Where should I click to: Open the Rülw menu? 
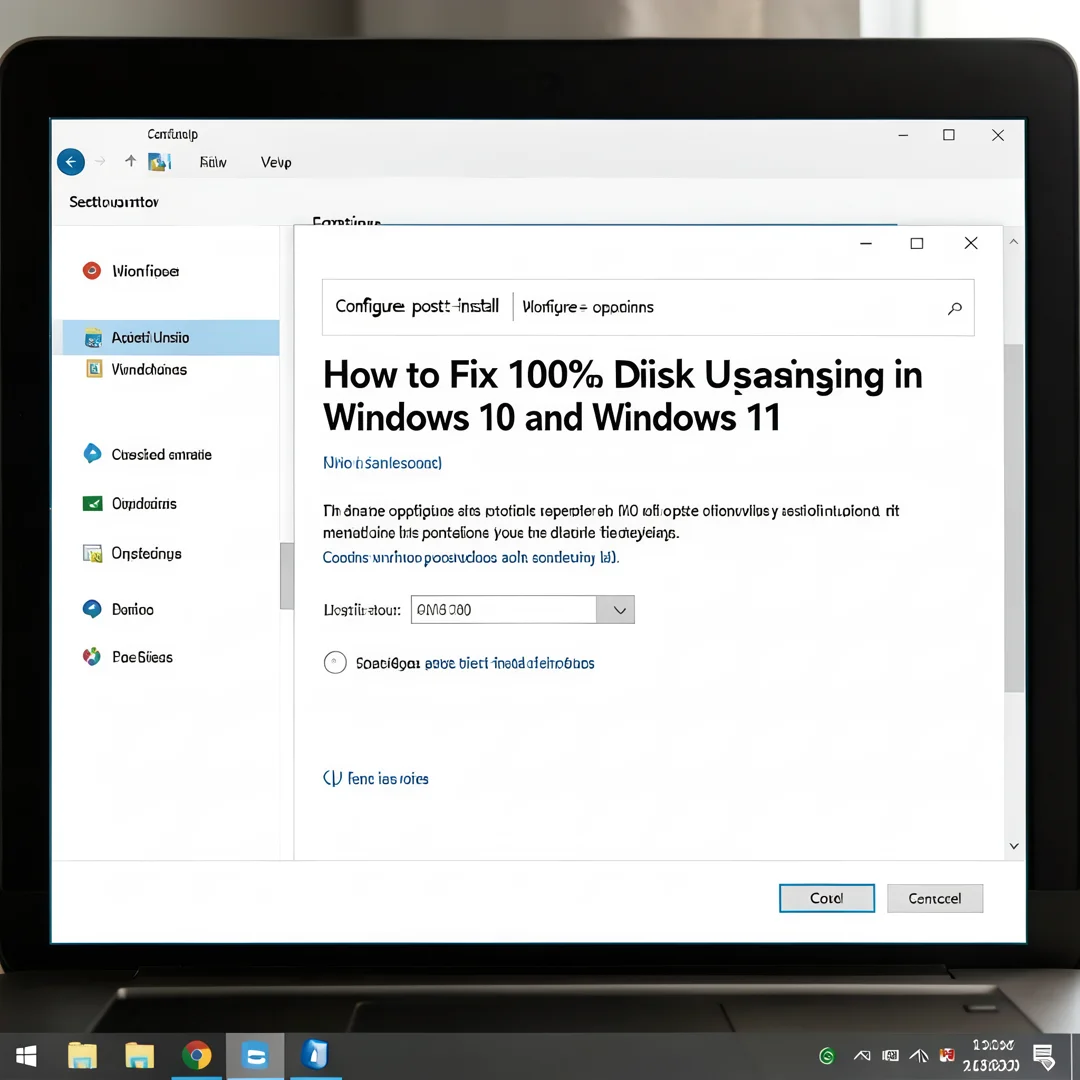(213, 163)
